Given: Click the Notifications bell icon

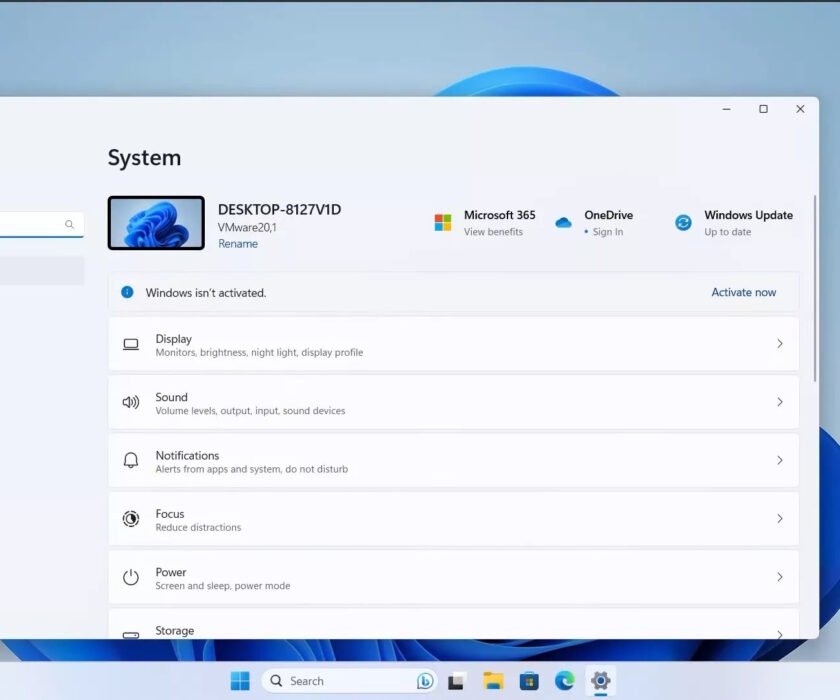Looking at the screenshot, I should [x=131, y=460].
